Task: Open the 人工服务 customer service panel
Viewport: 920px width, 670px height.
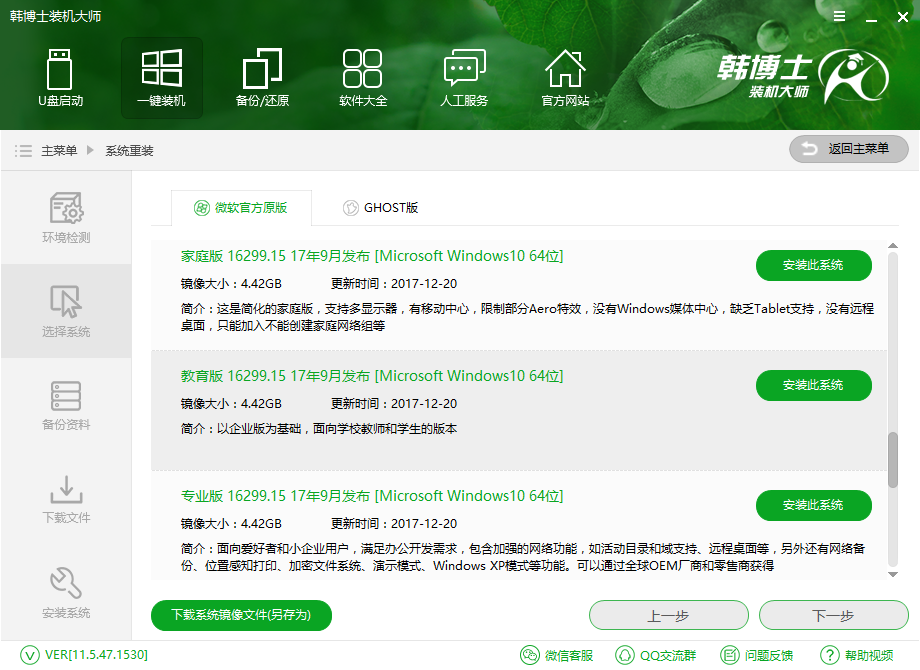Action: coord(464,78)
